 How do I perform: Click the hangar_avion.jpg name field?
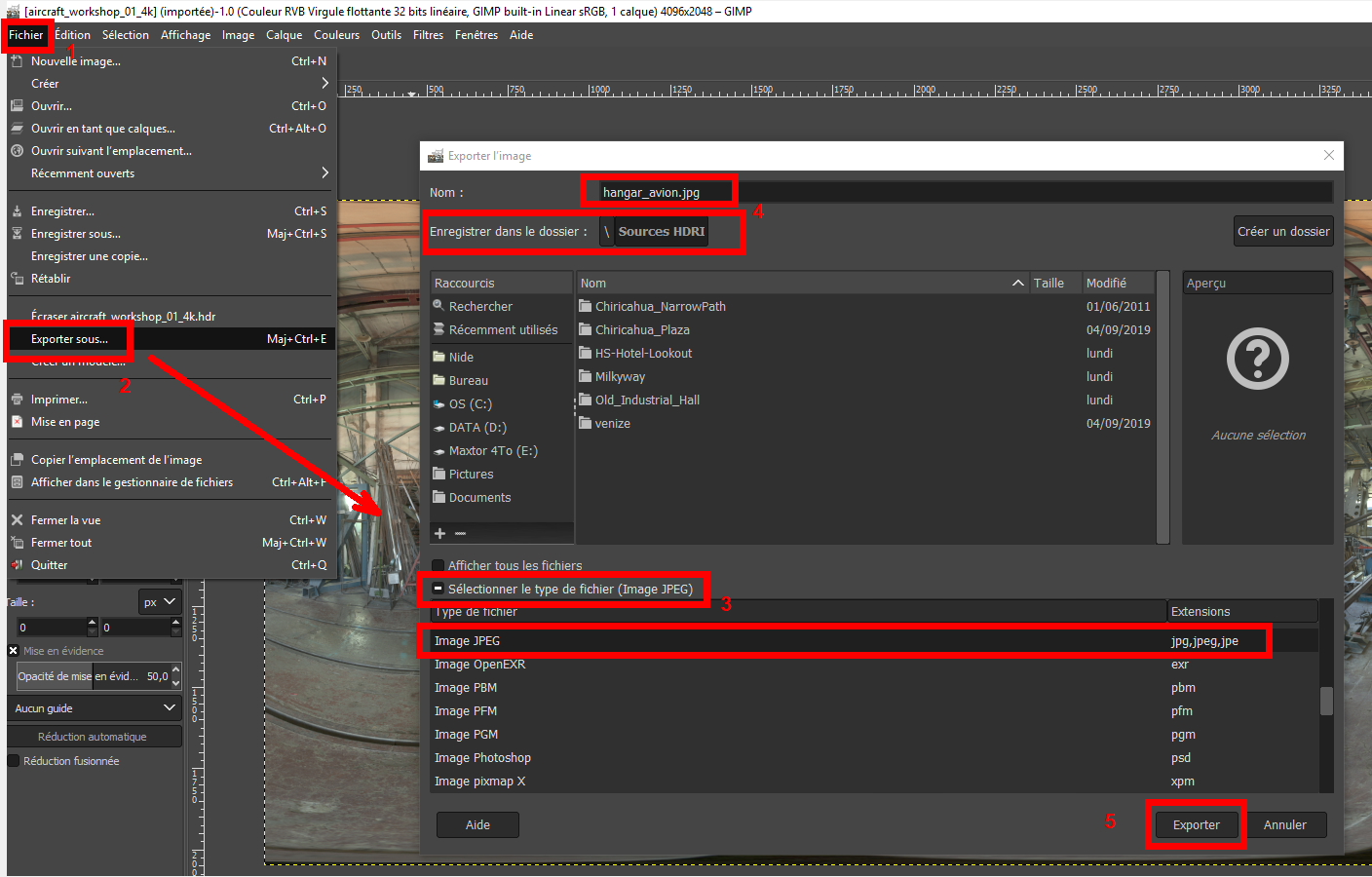663,193
